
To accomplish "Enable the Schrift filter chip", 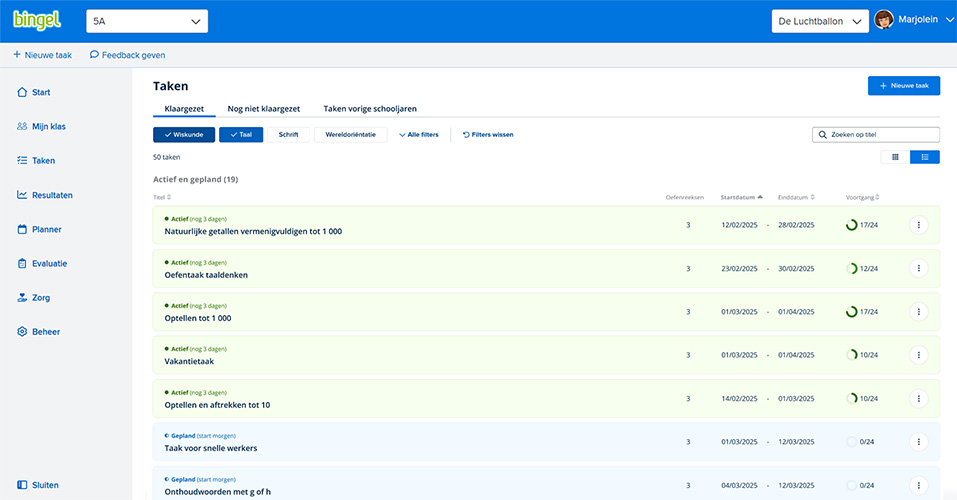I will (288, 134).
